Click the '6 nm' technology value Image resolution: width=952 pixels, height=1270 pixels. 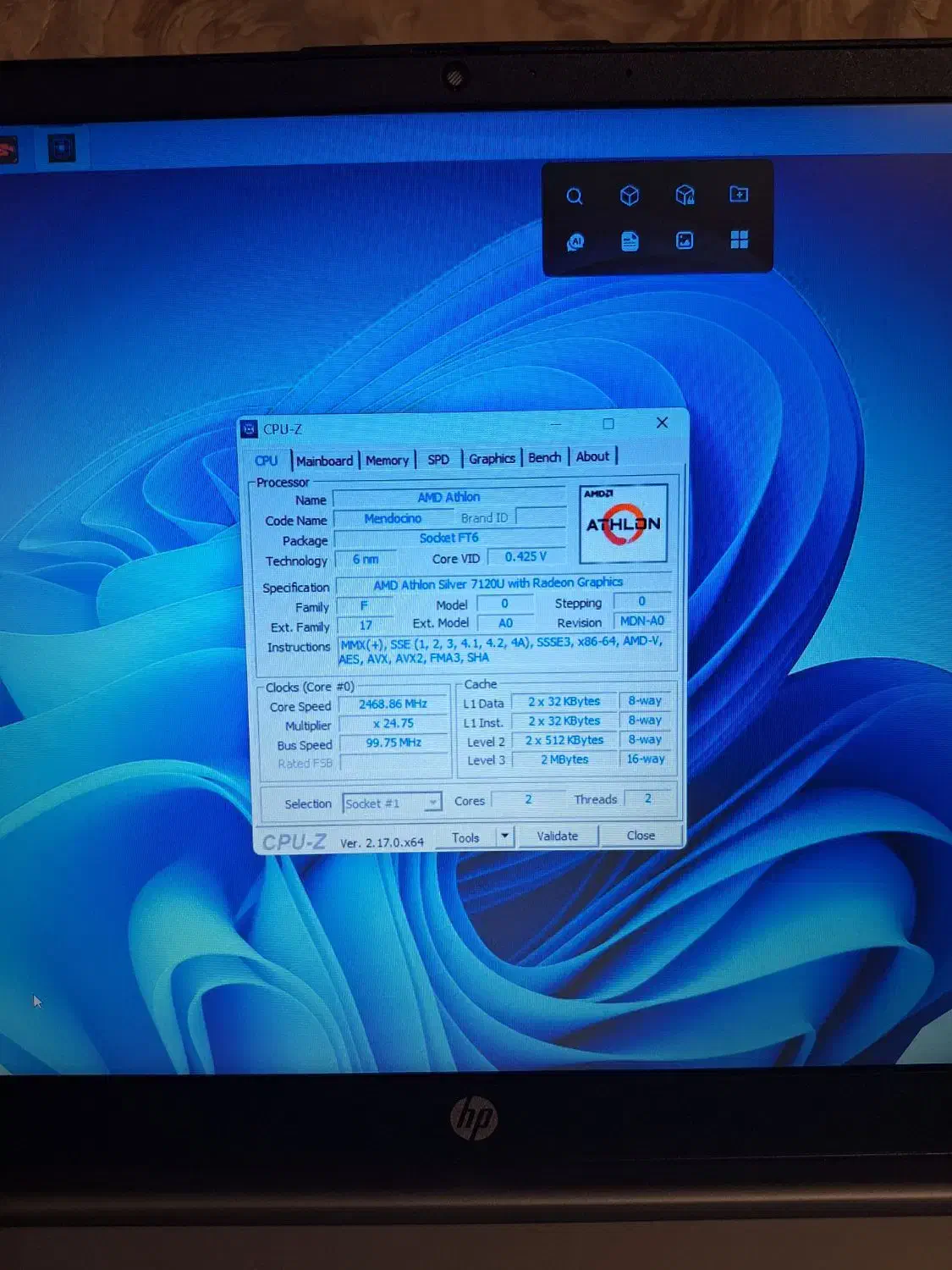coord(366,560)
